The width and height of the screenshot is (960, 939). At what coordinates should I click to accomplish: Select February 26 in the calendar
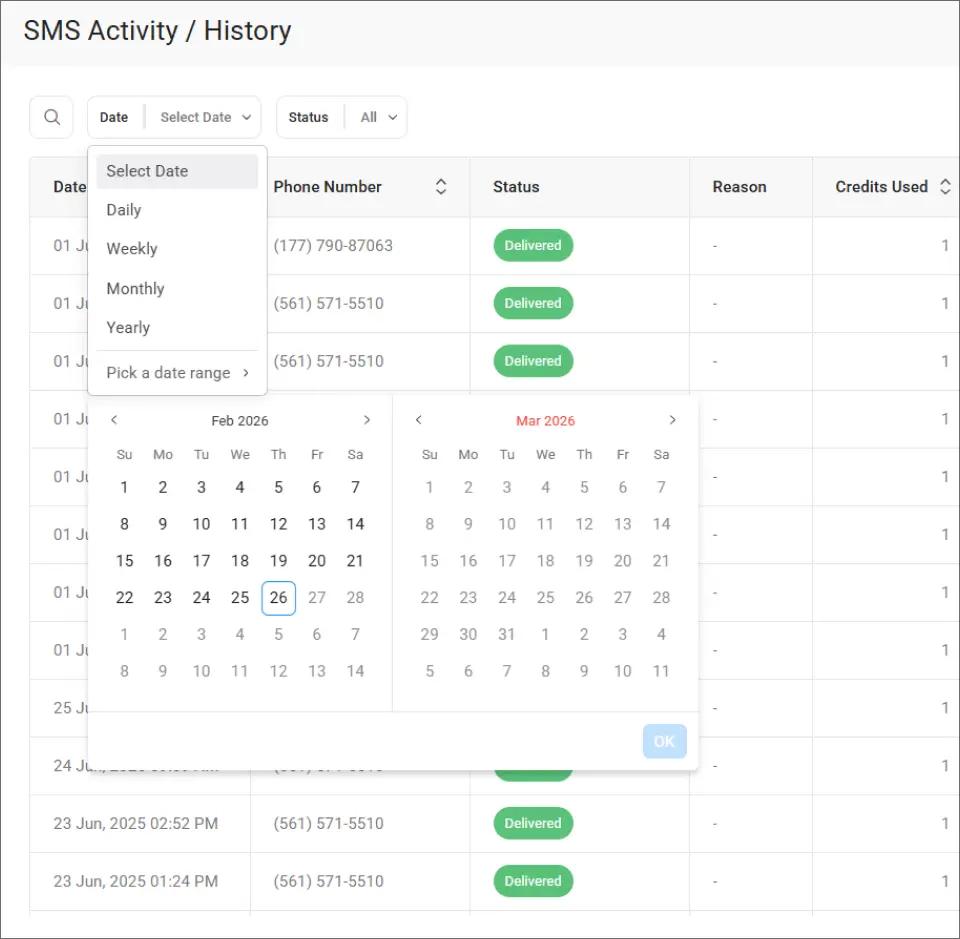(278, 597)
